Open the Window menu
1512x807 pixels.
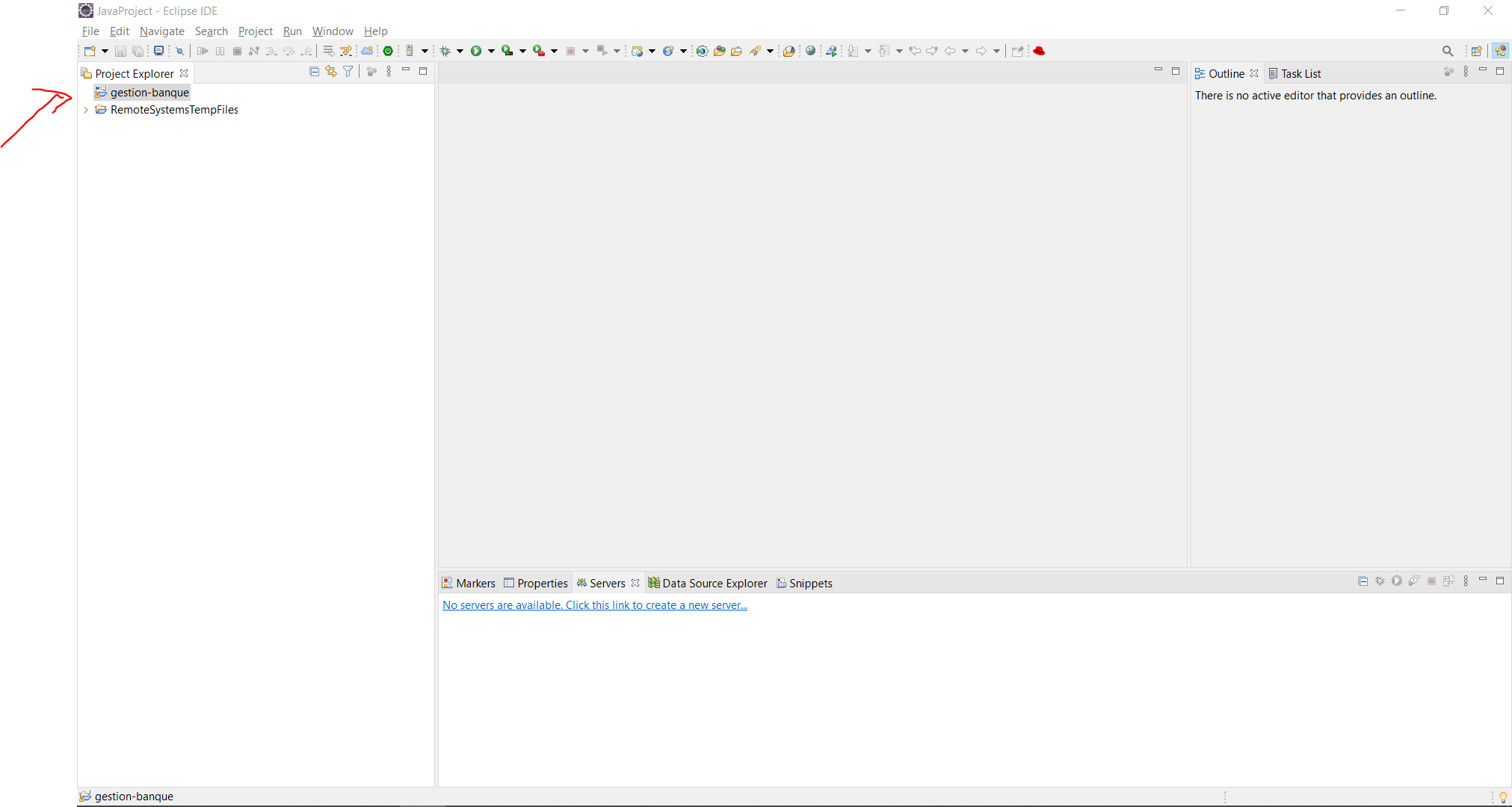333,31
